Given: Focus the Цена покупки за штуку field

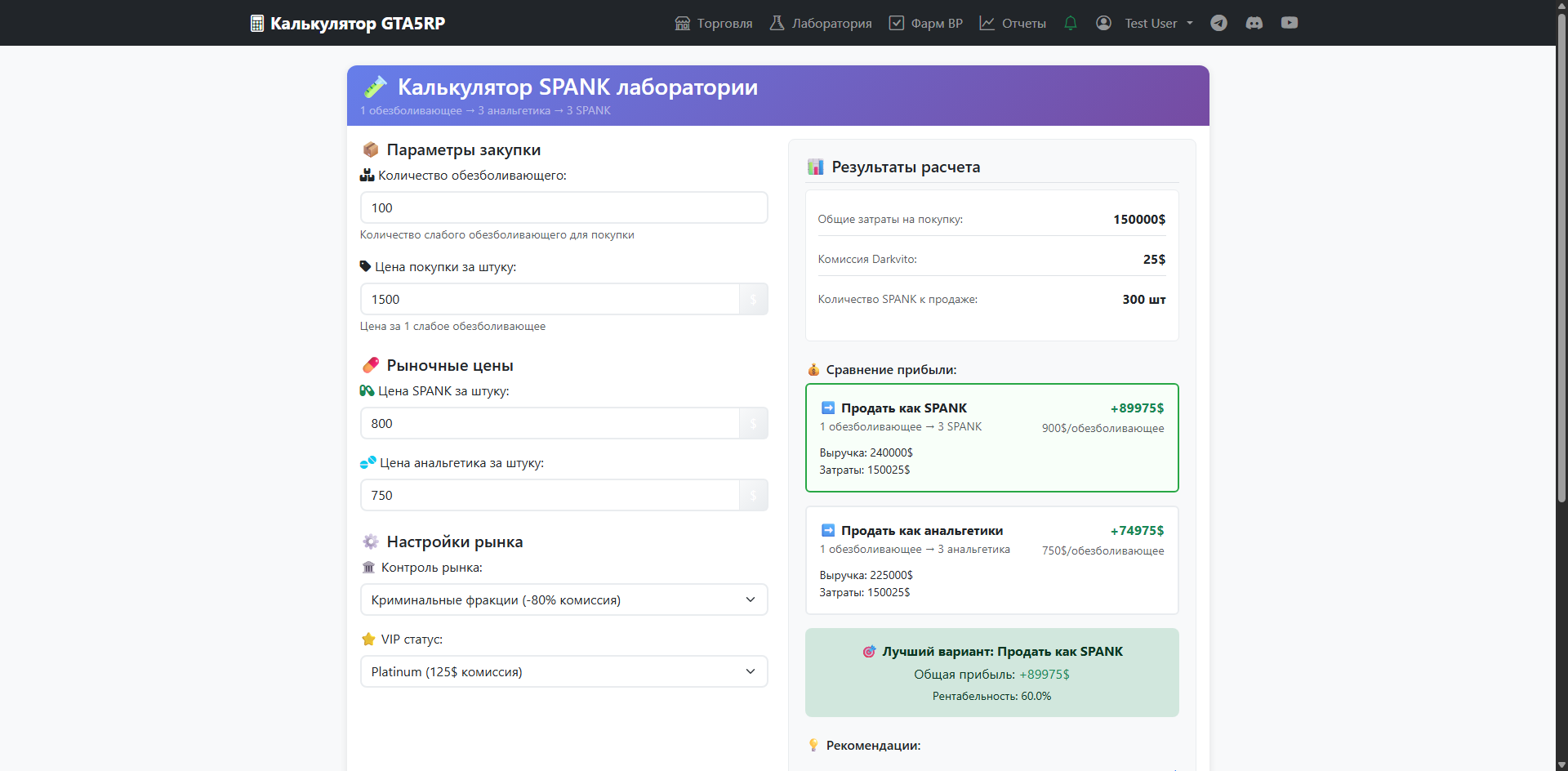Looking at the screenshot, I should pos(550,299).
